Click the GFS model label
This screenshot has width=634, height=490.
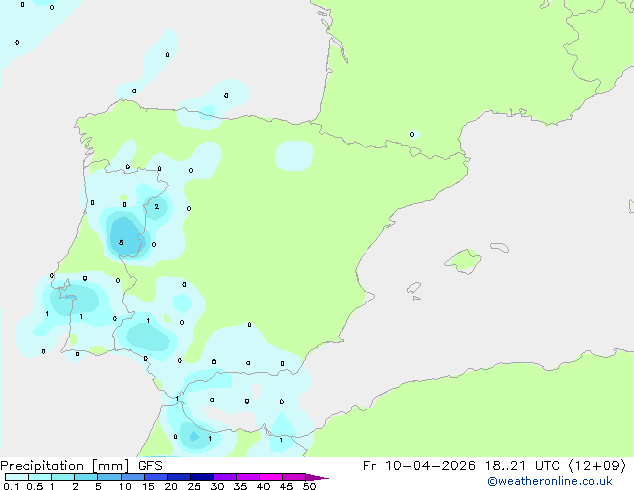[x=151, y=465]
